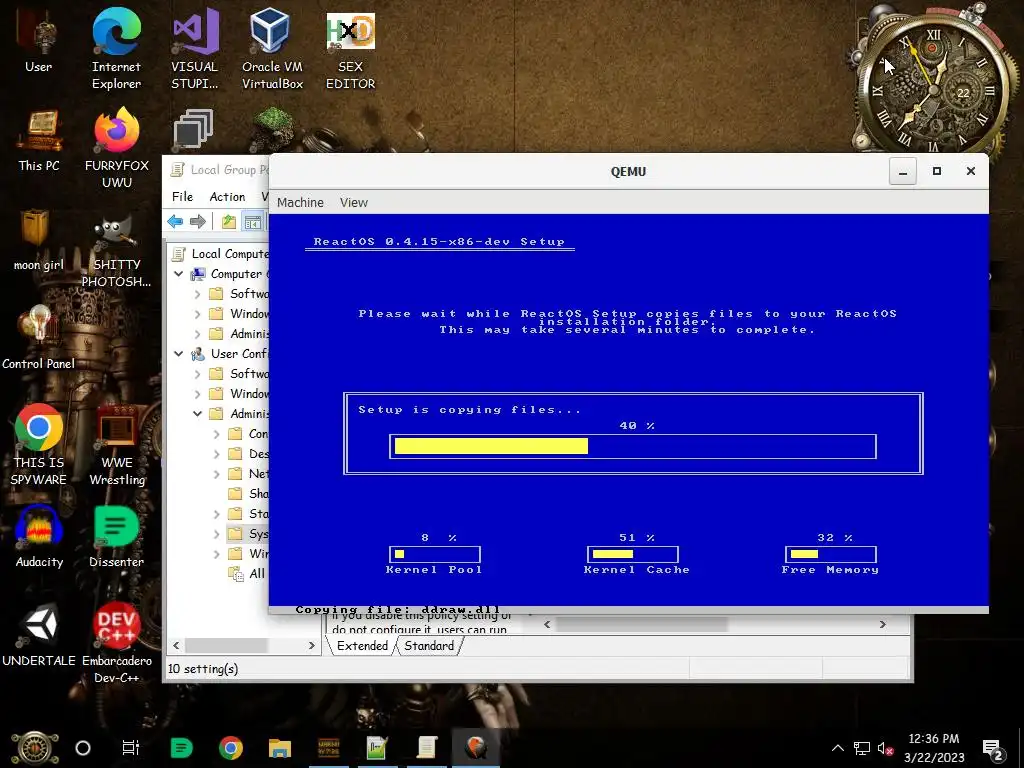
Task: Open the moon girl desktop icon
Action: click(39, 239)
